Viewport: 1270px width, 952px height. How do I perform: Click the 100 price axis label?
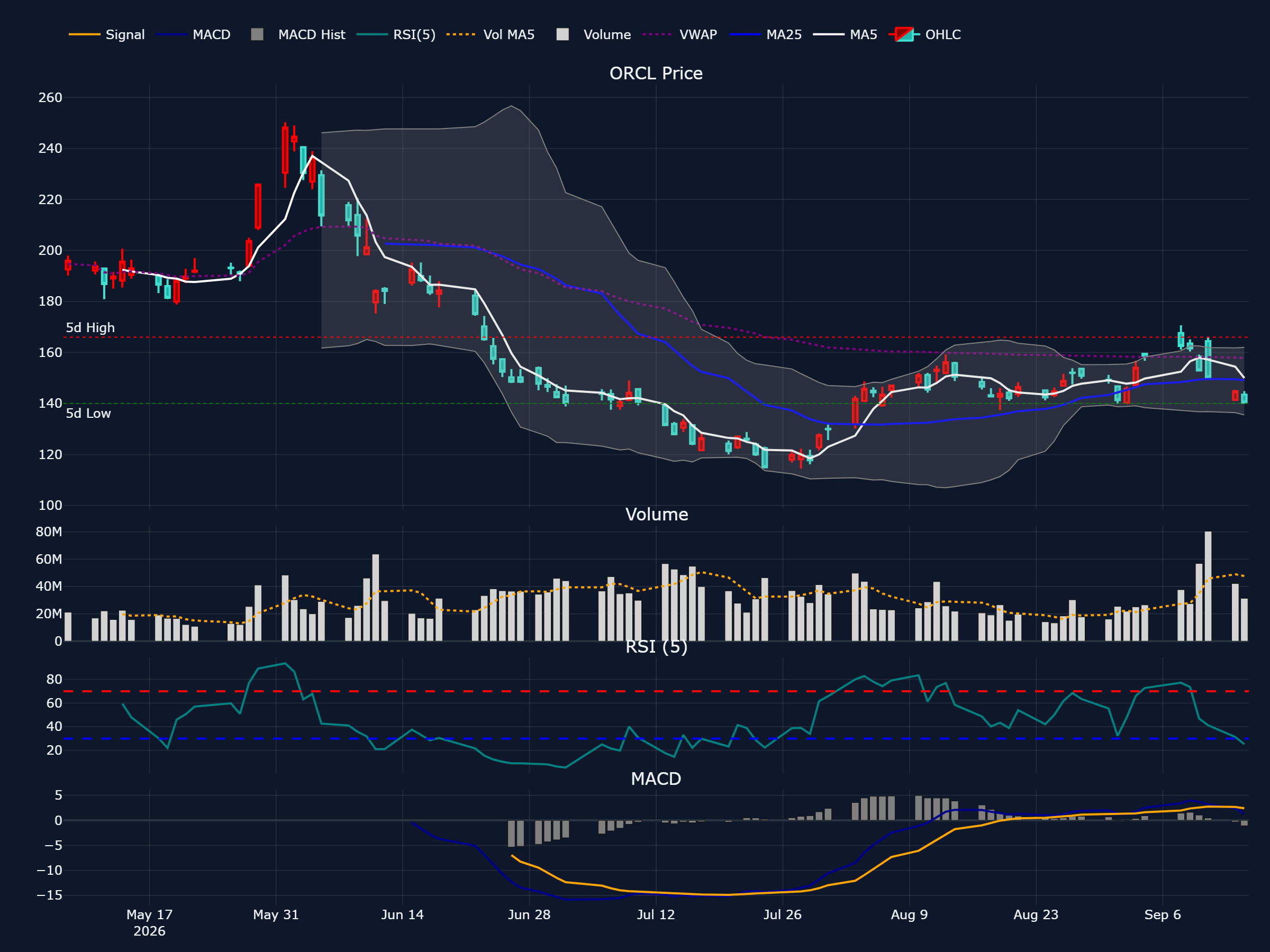[x=50, y=506]
